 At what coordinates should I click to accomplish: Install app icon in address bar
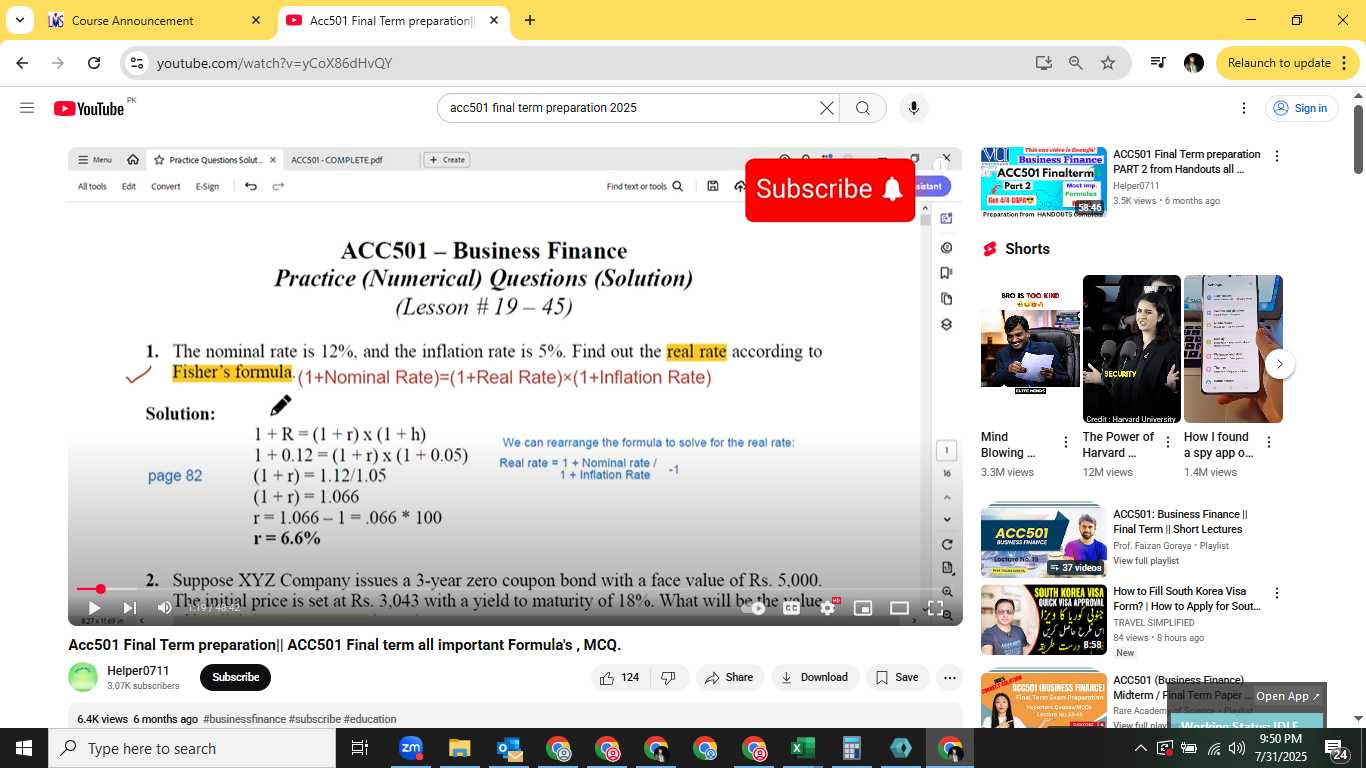click(x=1044, y=63)
